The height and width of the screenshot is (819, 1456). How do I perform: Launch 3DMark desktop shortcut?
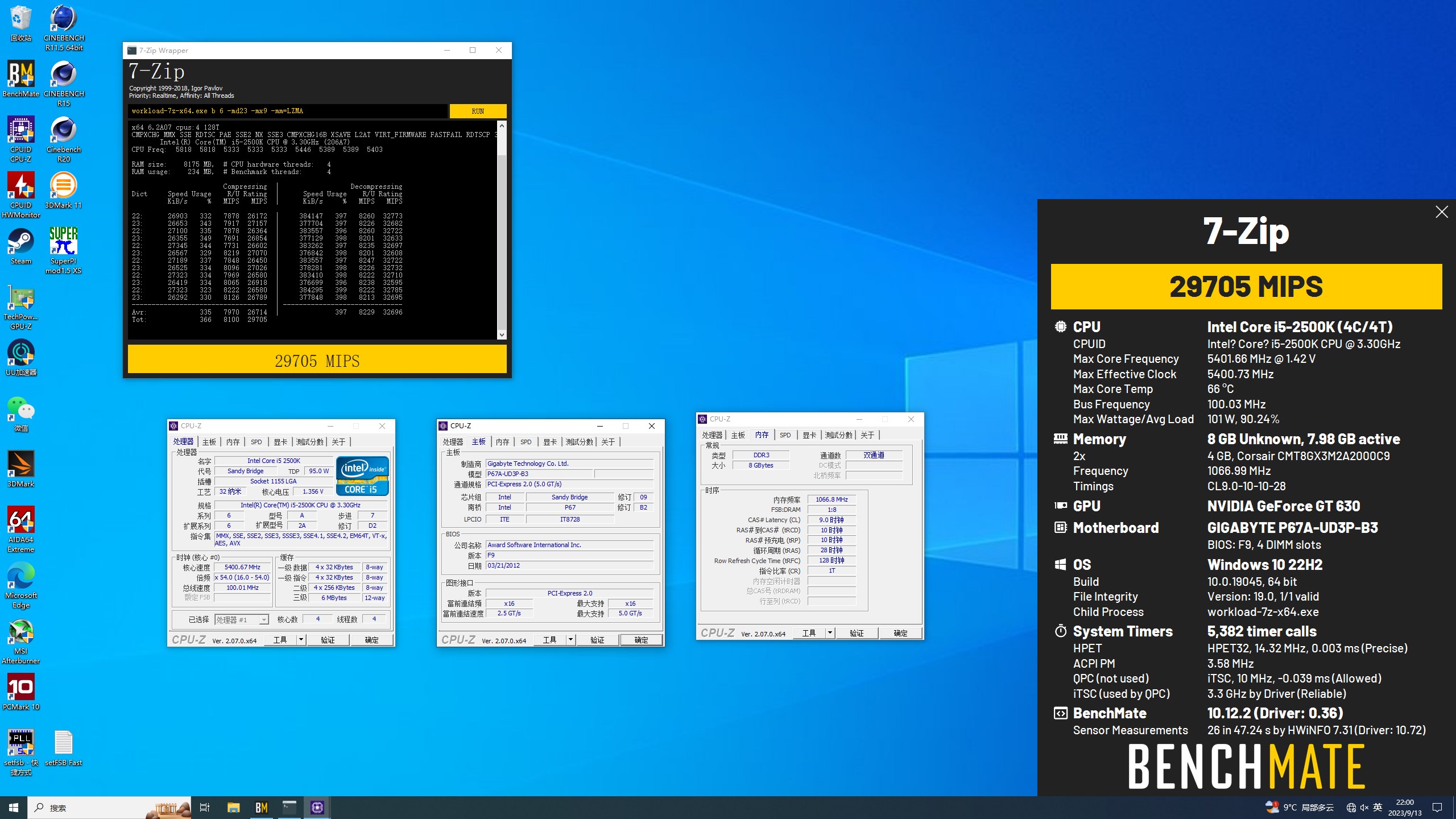click(x=21, y=469)
